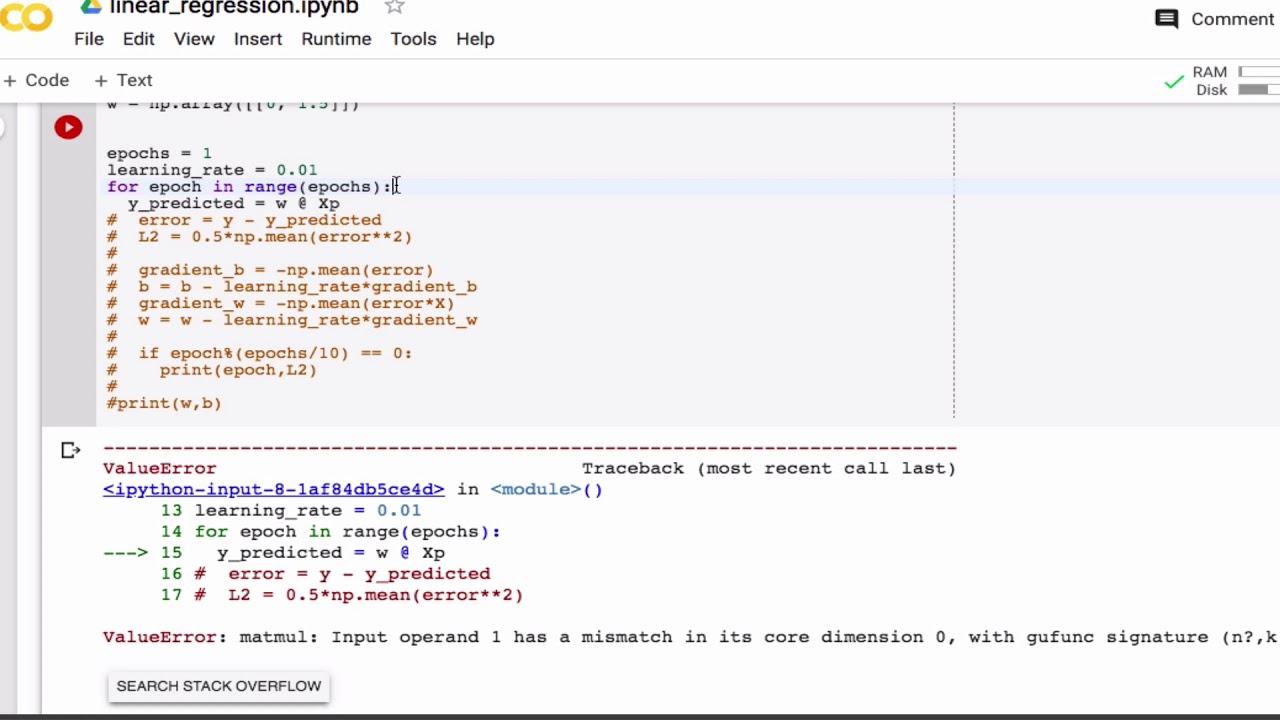Click traceback line 15 with the arrow
This screenshot has width=1280, height=720.
[x=274, y=552]
